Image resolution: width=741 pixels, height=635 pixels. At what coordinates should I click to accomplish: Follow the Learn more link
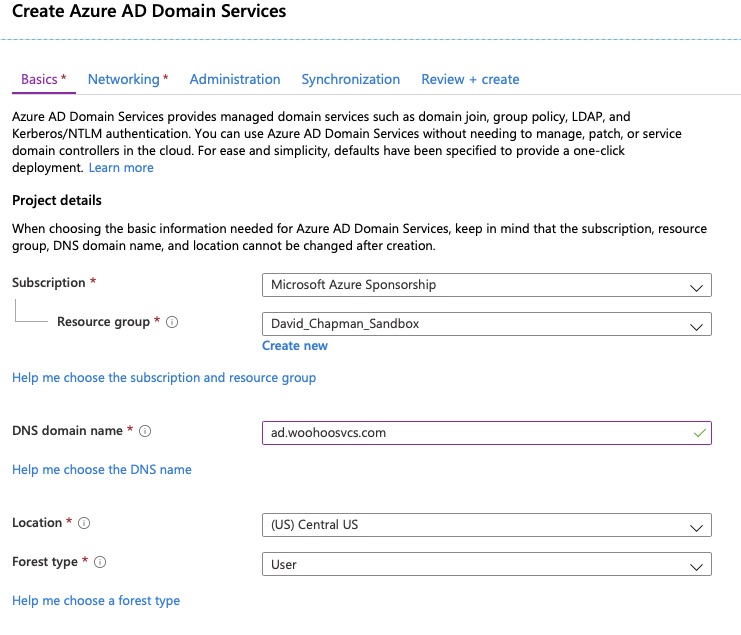[121, 168]
